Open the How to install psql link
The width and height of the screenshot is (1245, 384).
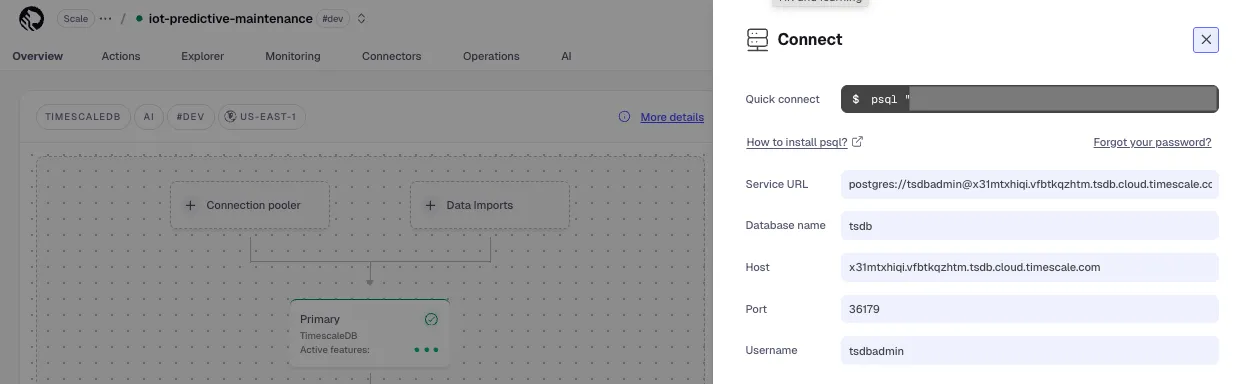tap(796, 142)
